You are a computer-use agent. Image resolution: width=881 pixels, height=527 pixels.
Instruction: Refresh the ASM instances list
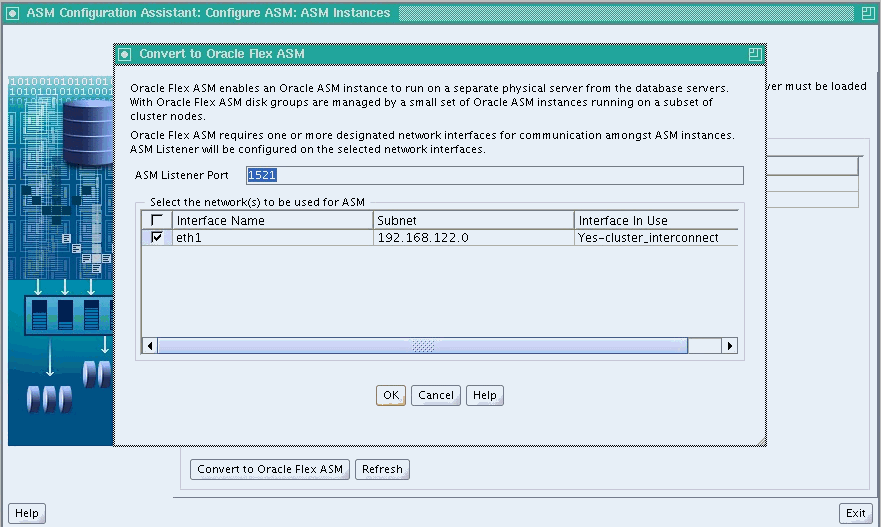382,469
